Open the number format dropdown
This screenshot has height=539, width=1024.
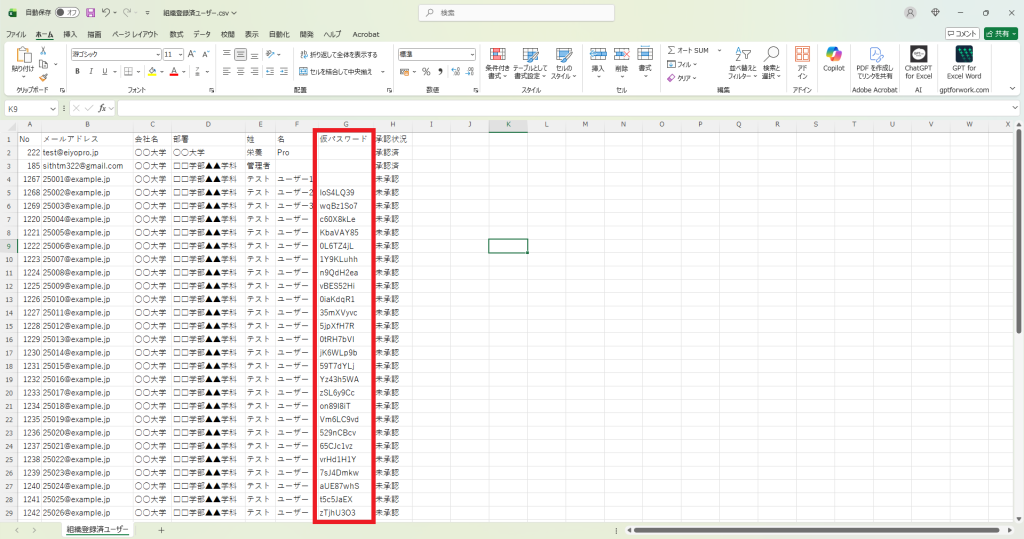pyautogui.click(x=472, y=54)
